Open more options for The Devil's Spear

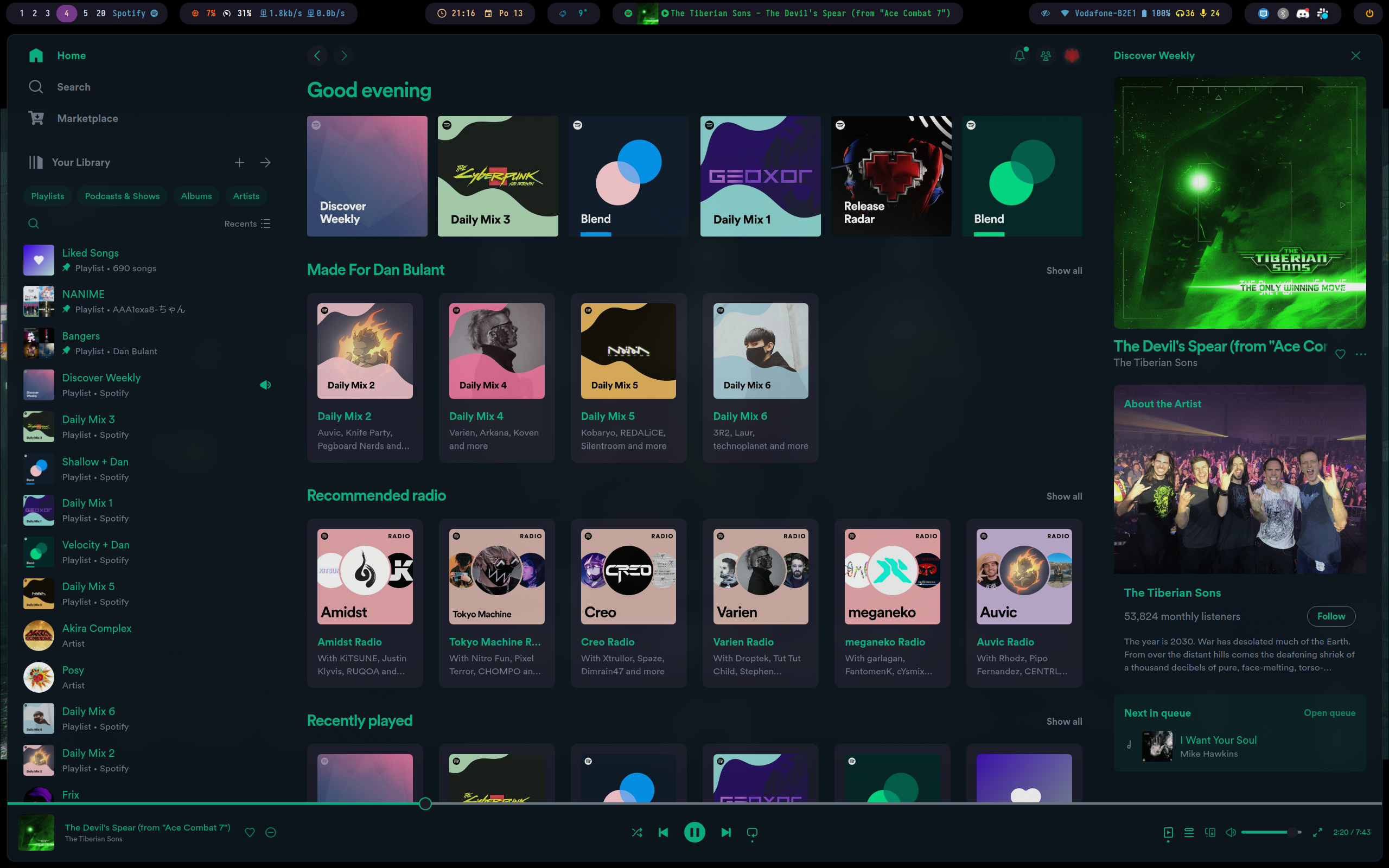point(1361,354)
